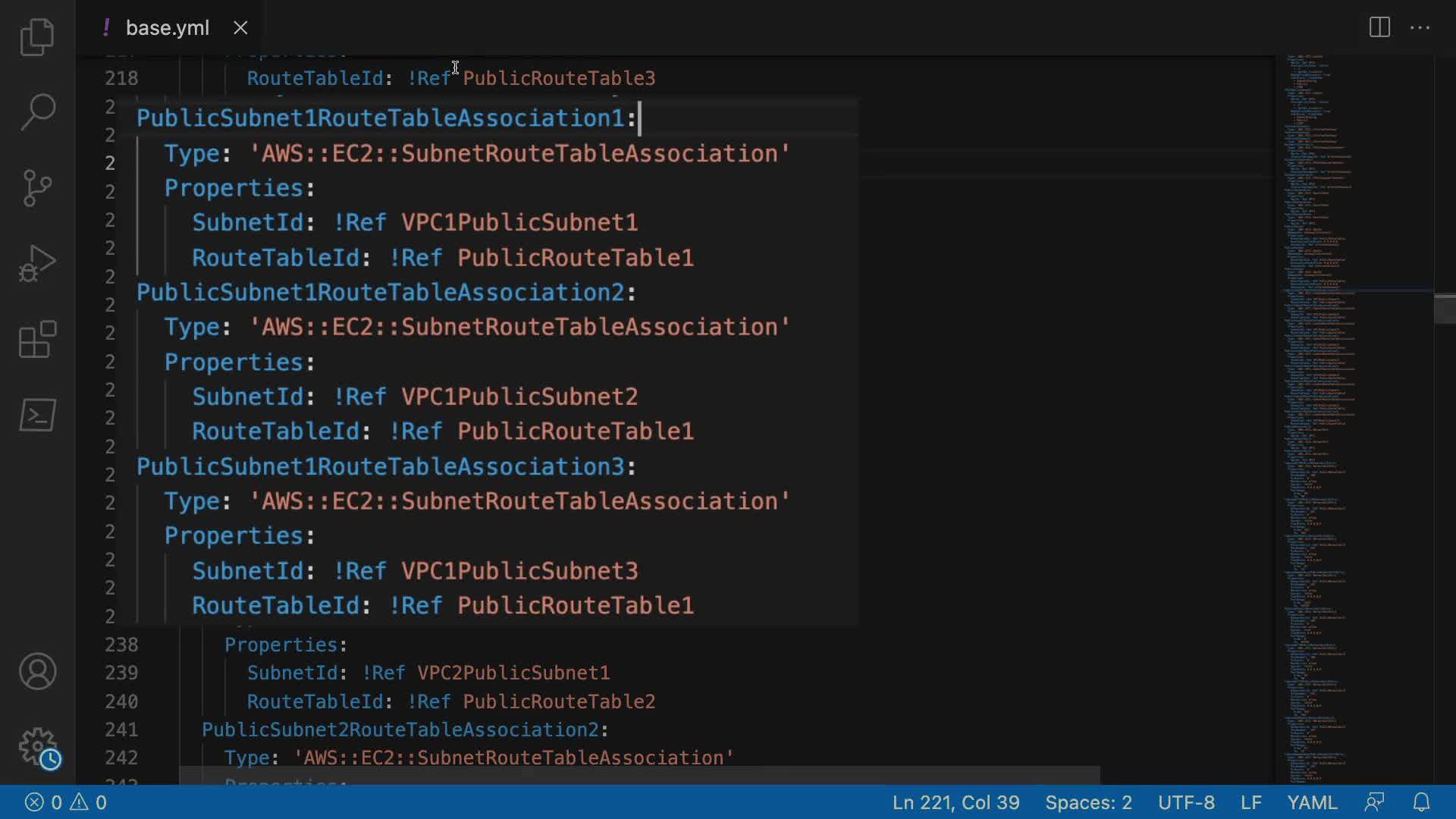The height and width of the screenshot is (819, 1456).
Task: Close the base.yml tab
Action: [x=240, y=28]
